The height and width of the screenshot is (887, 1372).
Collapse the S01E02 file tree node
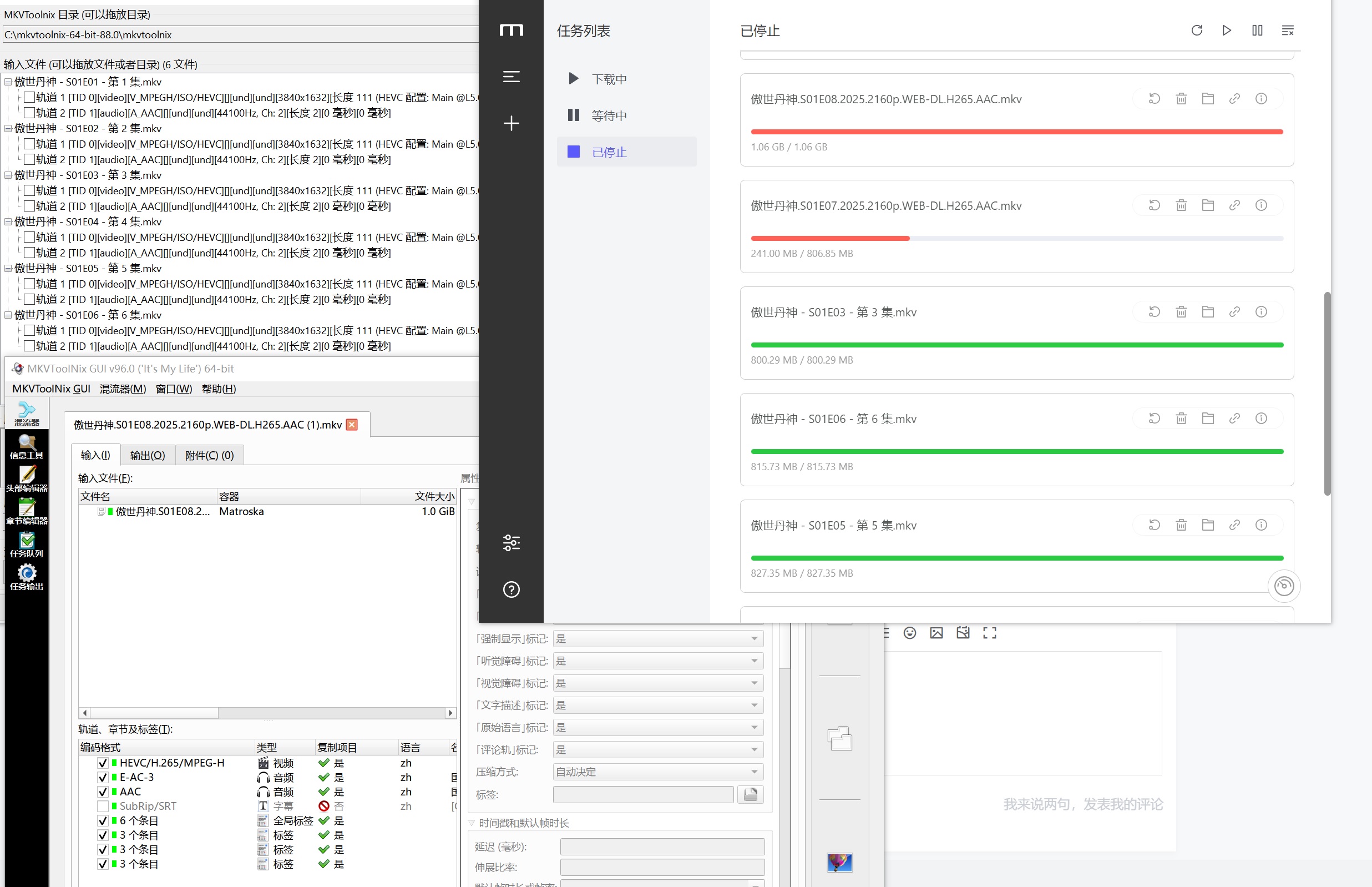click(x=8, y=128)
